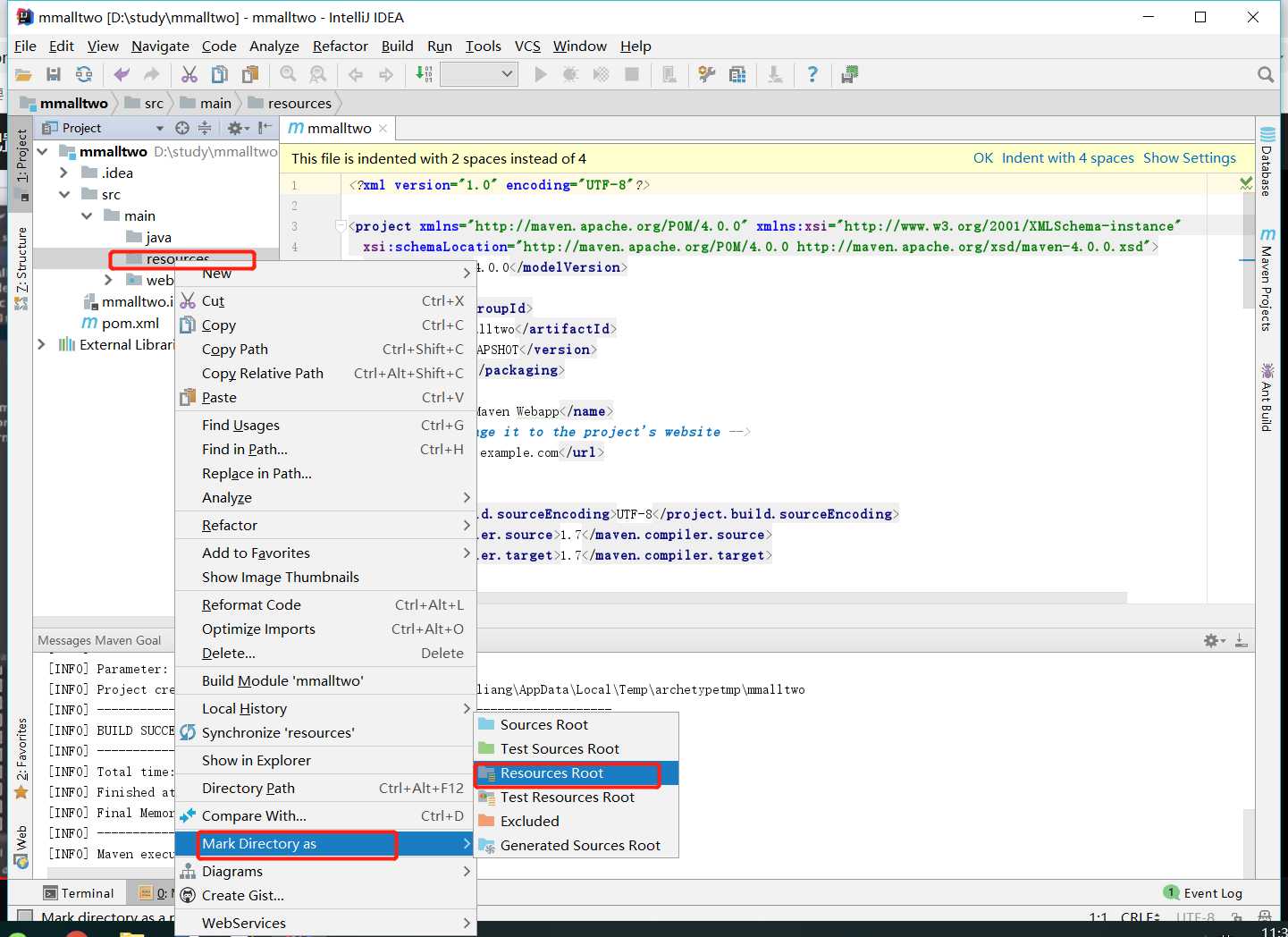The image size is (1288, 937).
Task: Open the Ant Build side panel
Action: pos(1267,398)
